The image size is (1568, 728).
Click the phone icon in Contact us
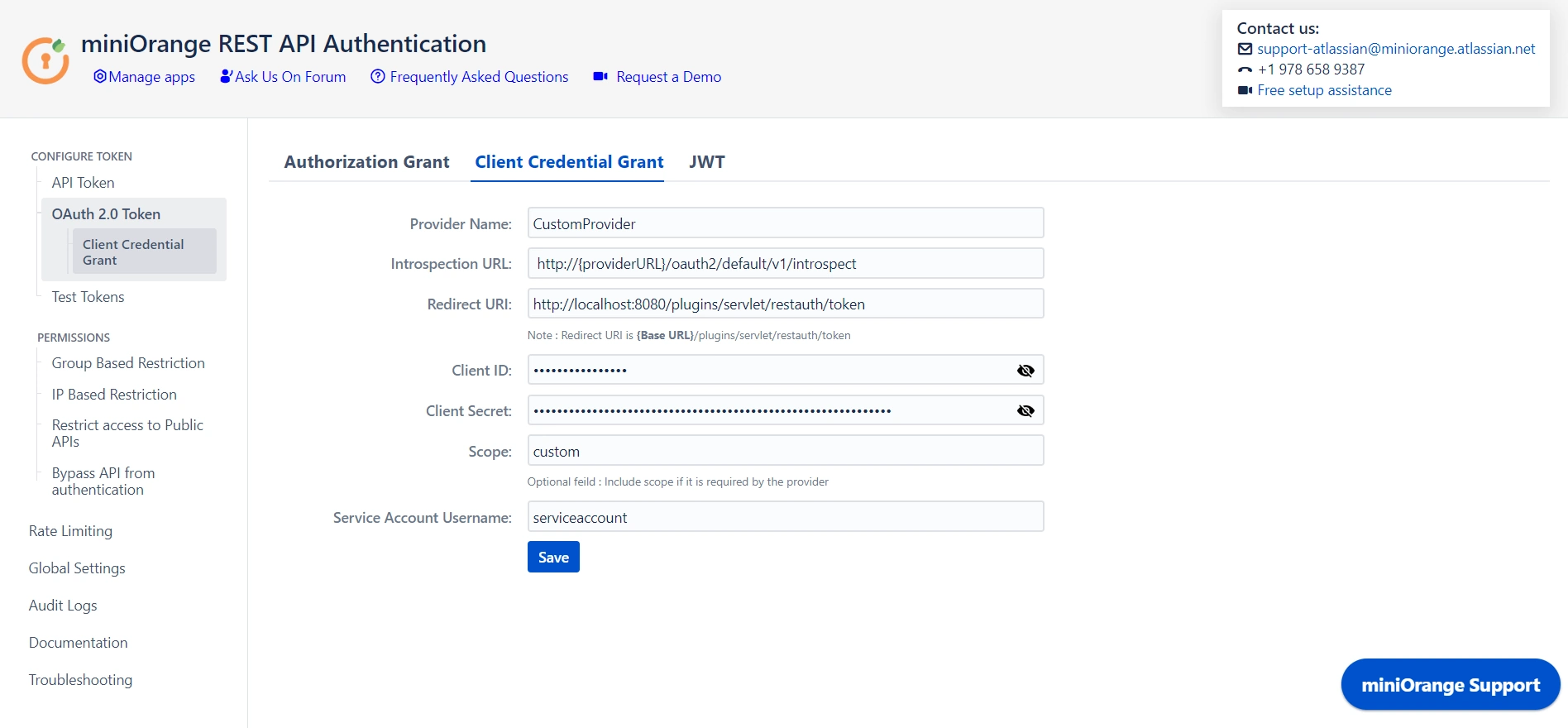point(1245,69)
